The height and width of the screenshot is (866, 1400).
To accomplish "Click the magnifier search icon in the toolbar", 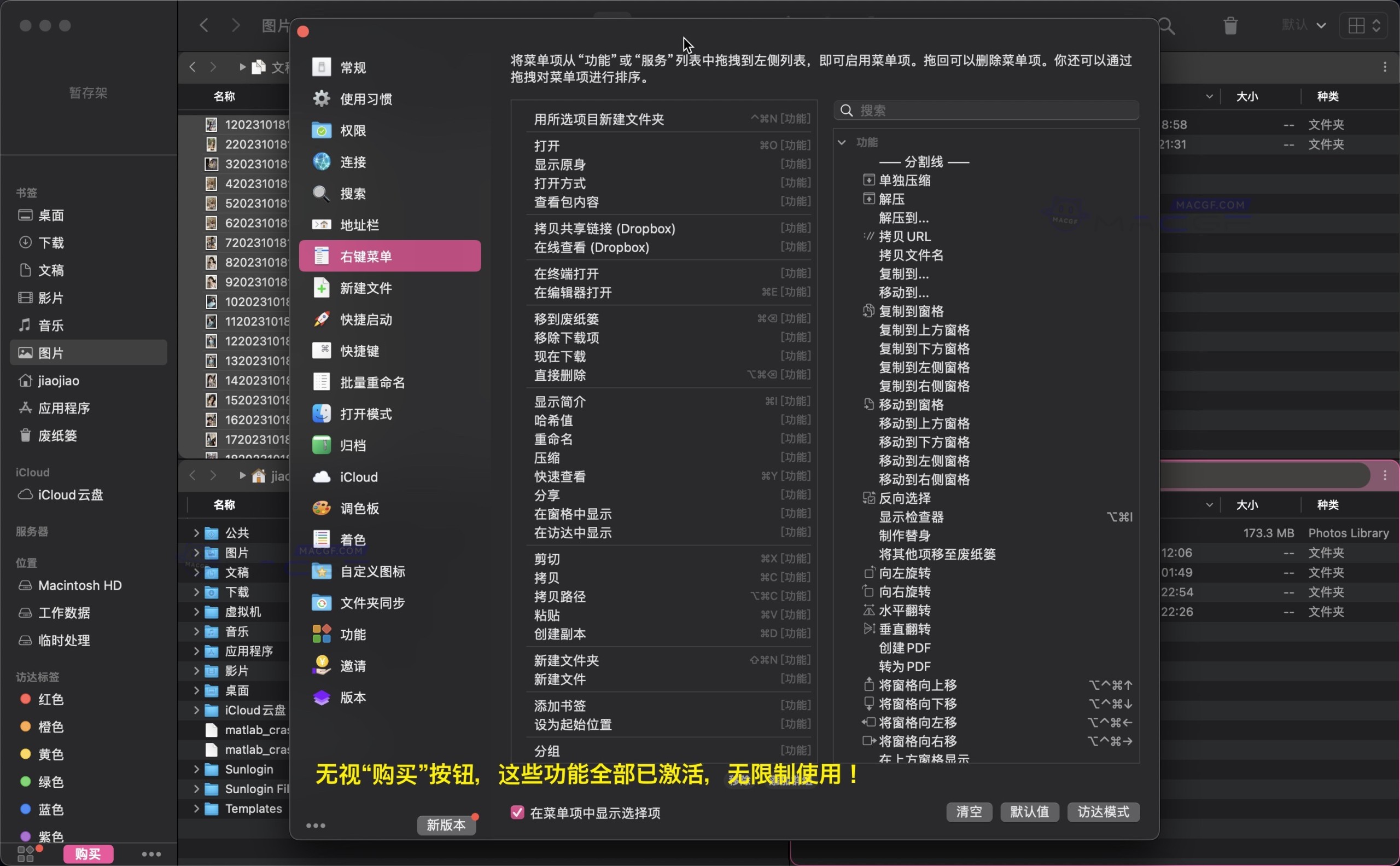I will 1168,26.
